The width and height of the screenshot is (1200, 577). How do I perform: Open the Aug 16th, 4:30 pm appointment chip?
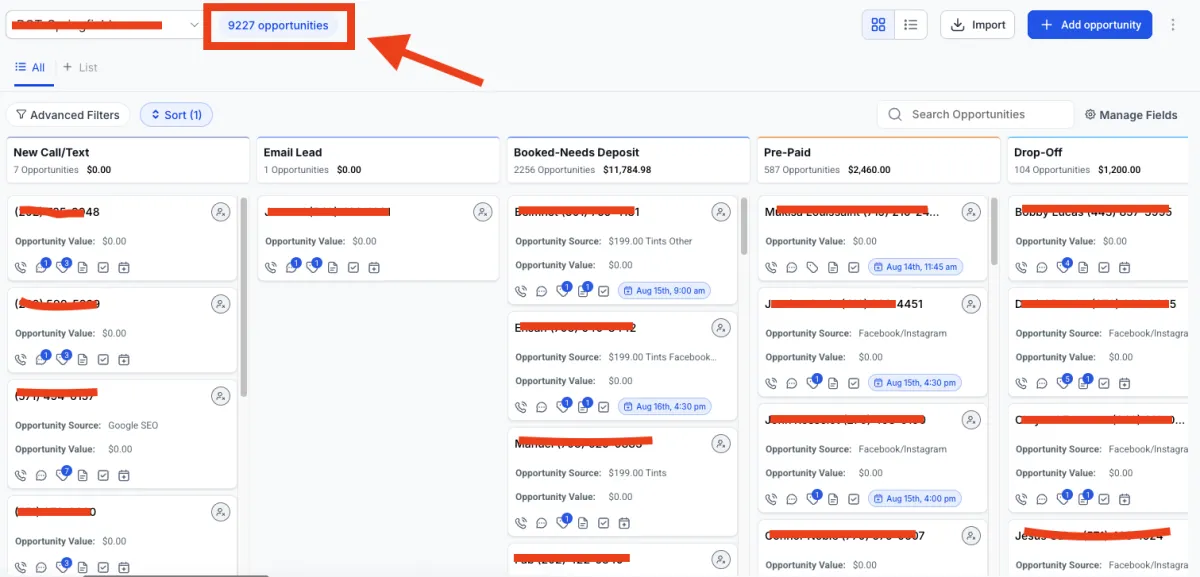(665, 406)
